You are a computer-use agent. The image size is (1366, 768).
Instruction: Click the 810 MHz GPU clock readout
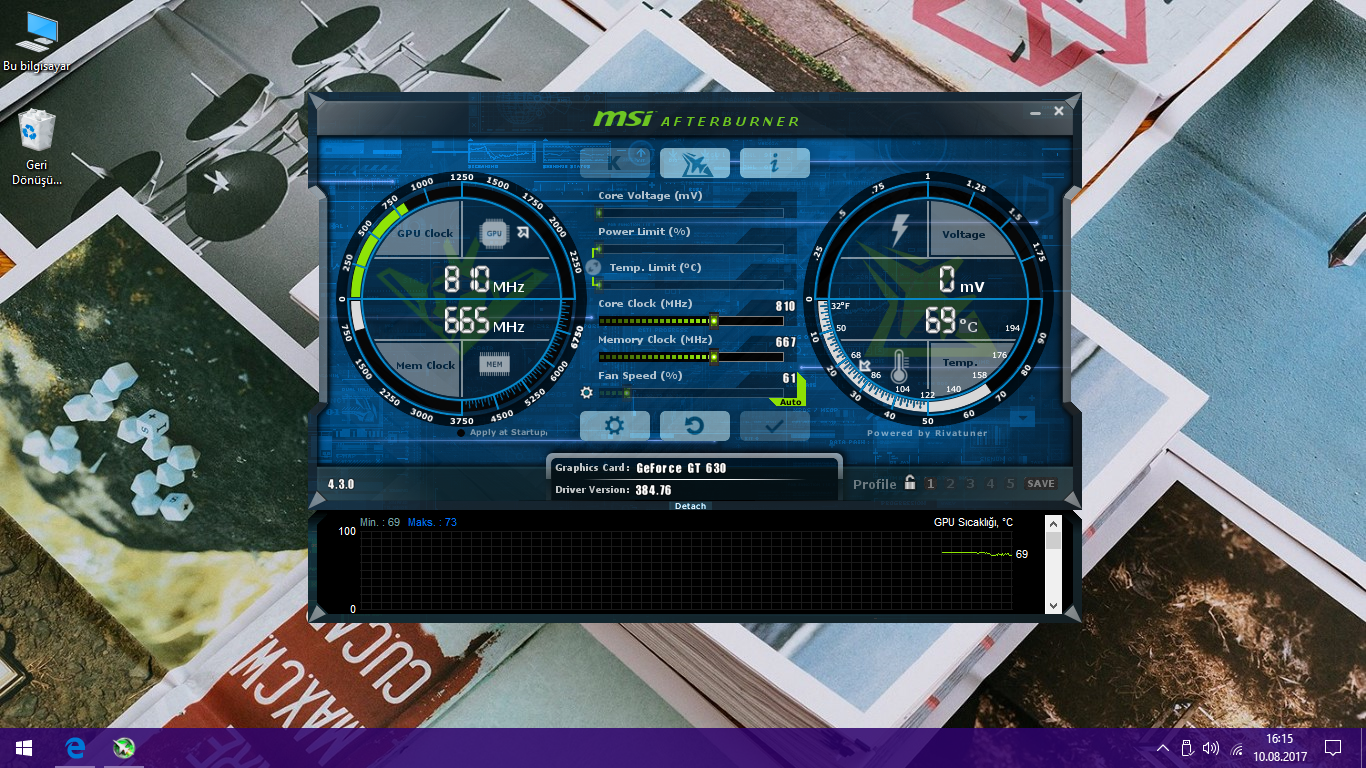(x=484, y=279)
